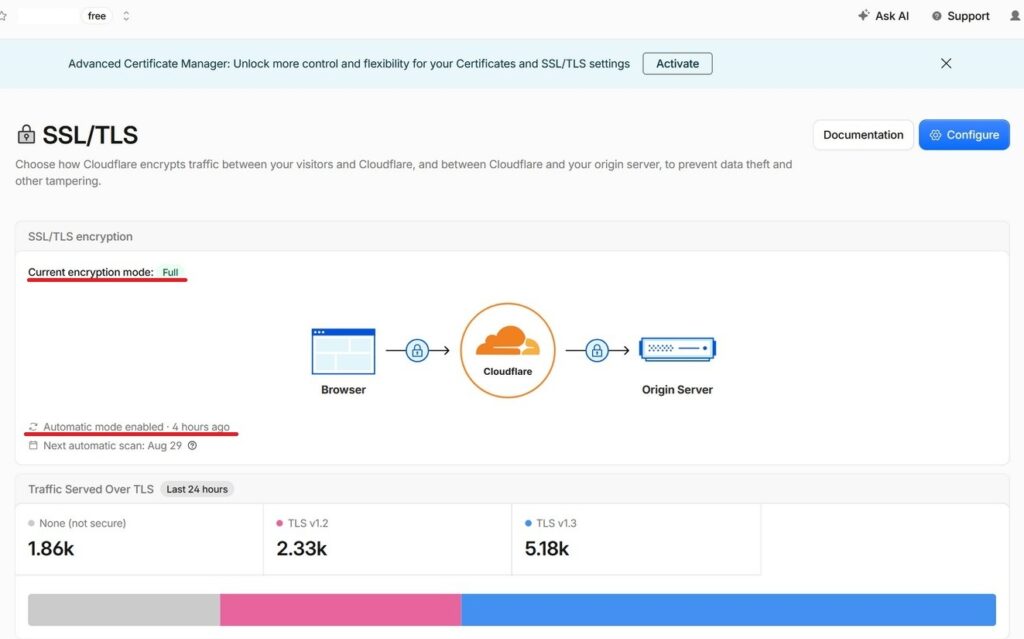The image size is (1024, 639).
Task: Click lock icon between Cloudflare and Origin Server
Action: click(x=596, y=351)
